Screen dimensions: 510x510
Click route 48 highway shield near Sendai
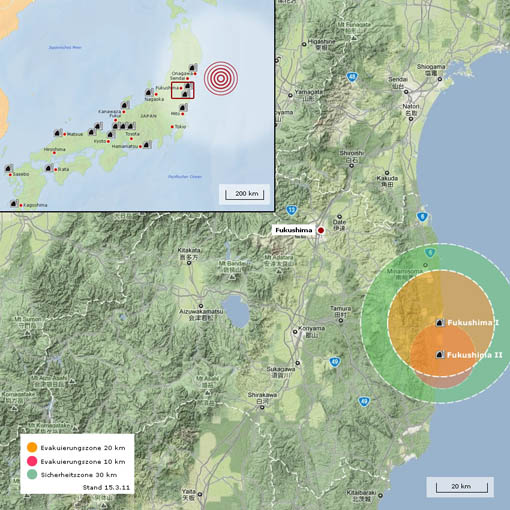tap(352, 77)
